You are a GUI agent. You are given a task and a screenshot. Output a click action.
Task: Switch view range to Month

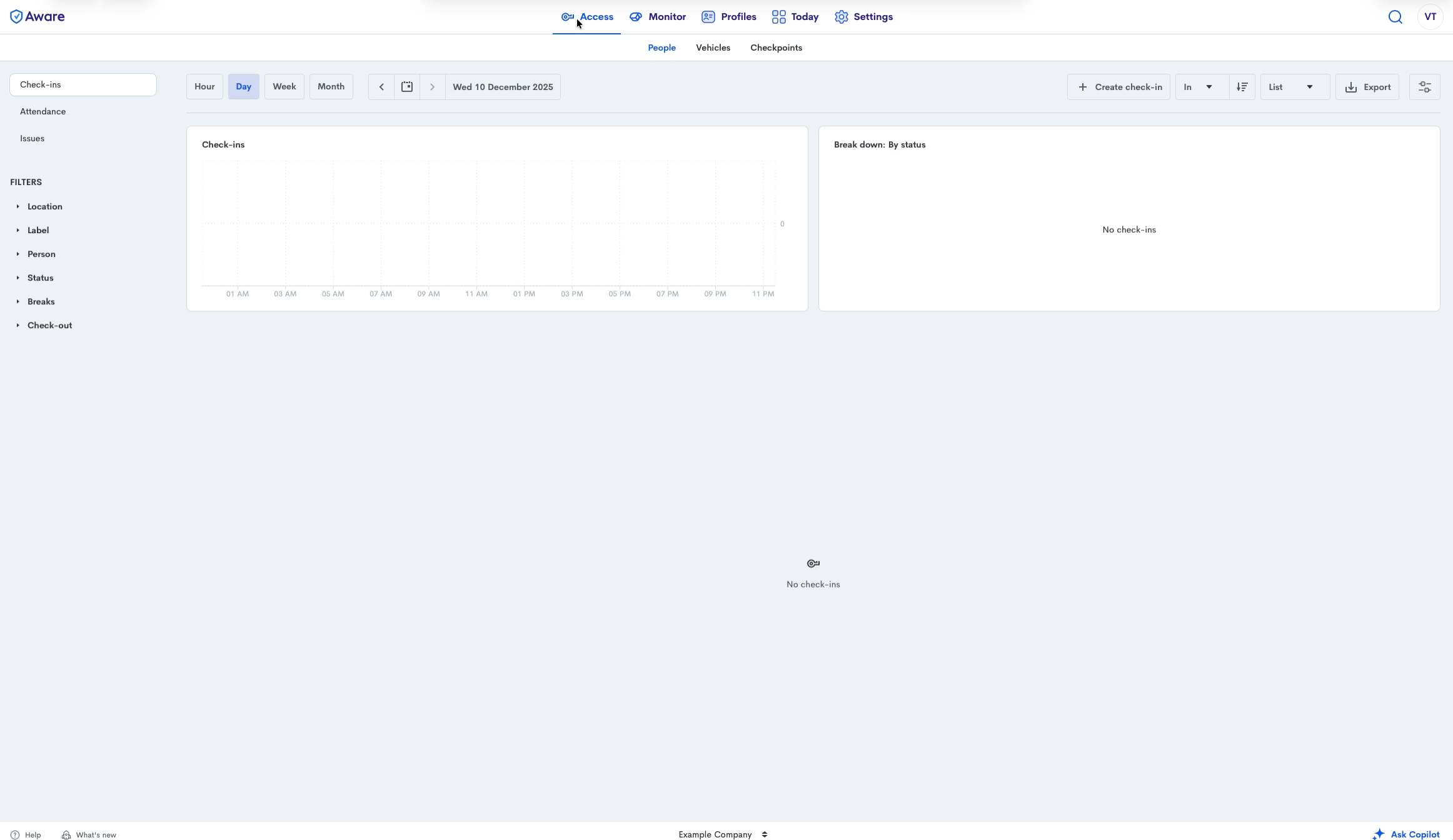(x=331, y=87)
